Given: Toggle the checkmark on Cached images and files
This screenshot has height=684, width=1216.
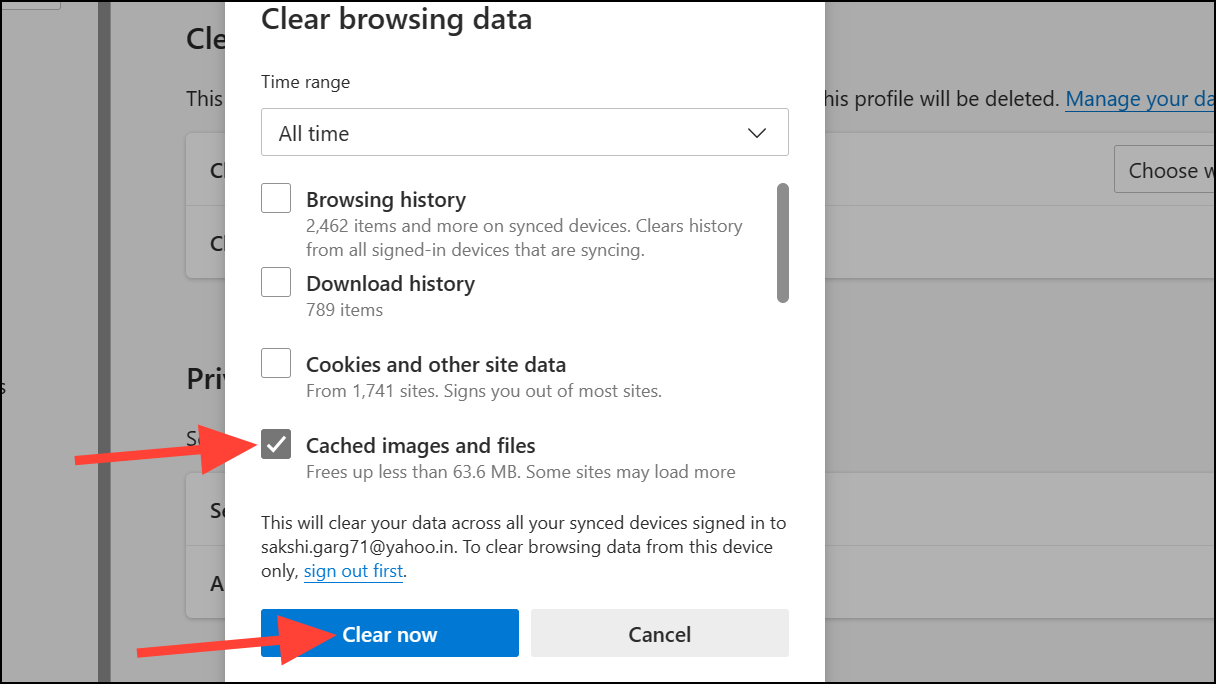Looking at the screenshot, I should 275,444.
